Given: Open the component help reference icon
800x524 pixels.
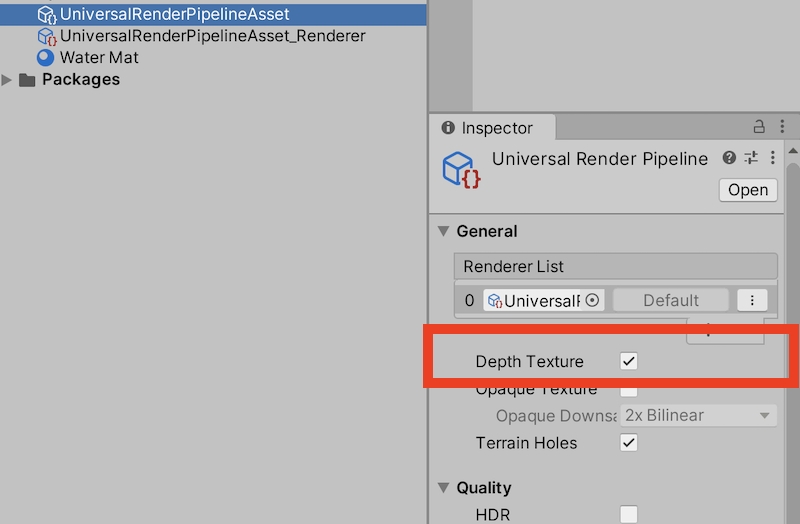Looking at the screenshot, I should coord(729,158).
